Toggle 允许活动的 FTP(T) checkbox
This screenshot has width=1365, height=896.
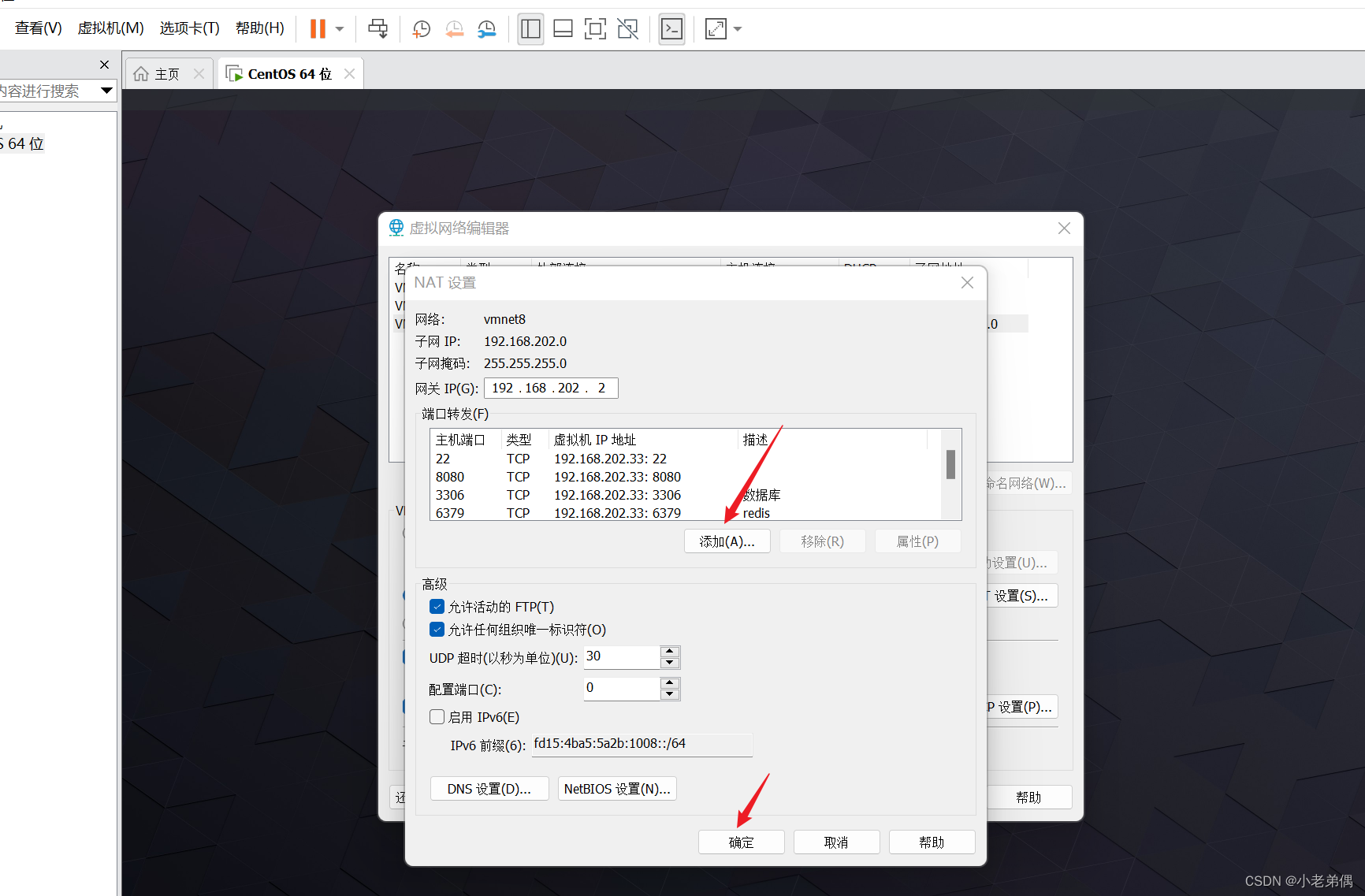(x=437, y=607)
